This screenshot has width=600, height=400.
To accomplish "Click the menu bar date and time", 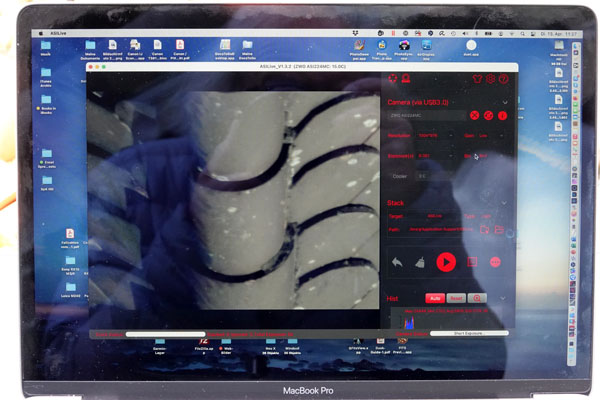I will pos(558,34).
